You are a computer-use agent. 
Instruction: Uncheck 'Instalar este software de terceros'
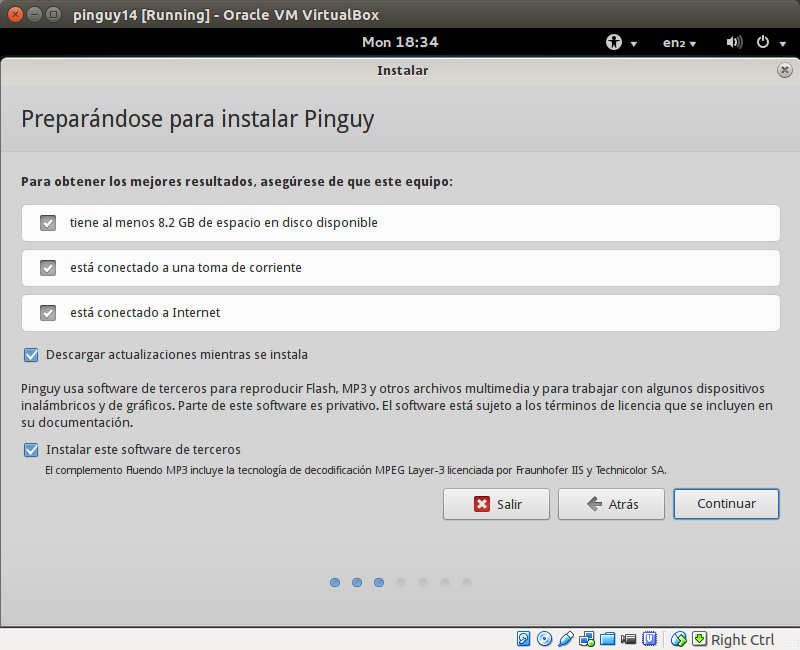pos(31,449)
